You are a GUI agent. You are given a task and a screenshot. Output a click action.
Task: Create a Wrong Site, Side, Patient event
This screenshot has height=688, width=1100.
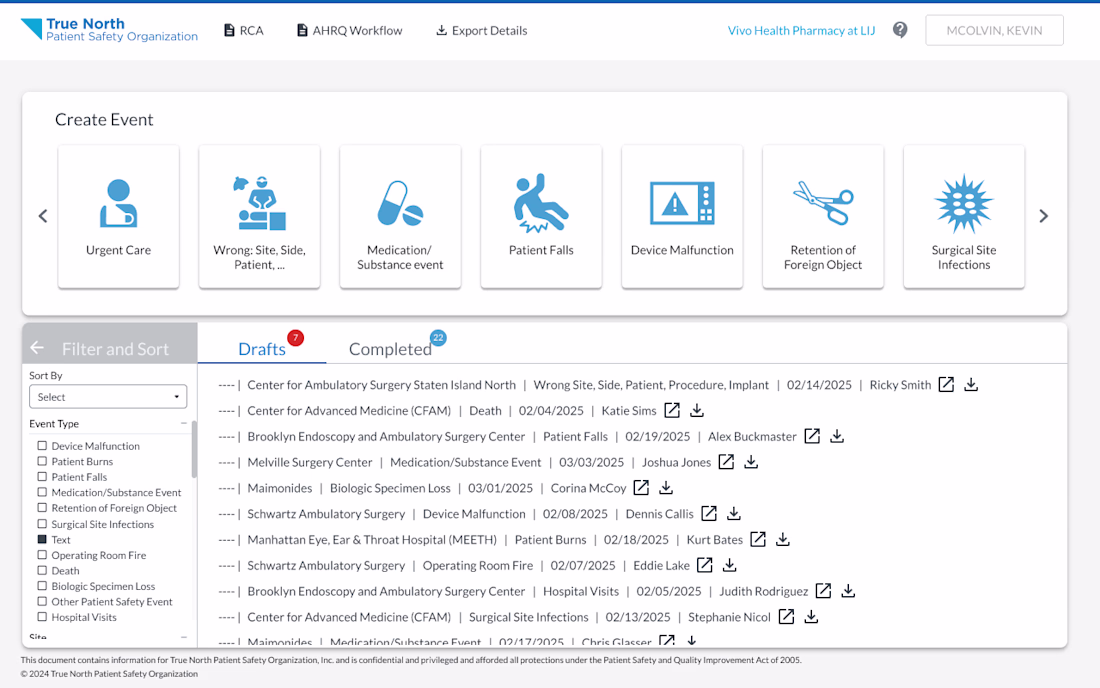[260, 216]
